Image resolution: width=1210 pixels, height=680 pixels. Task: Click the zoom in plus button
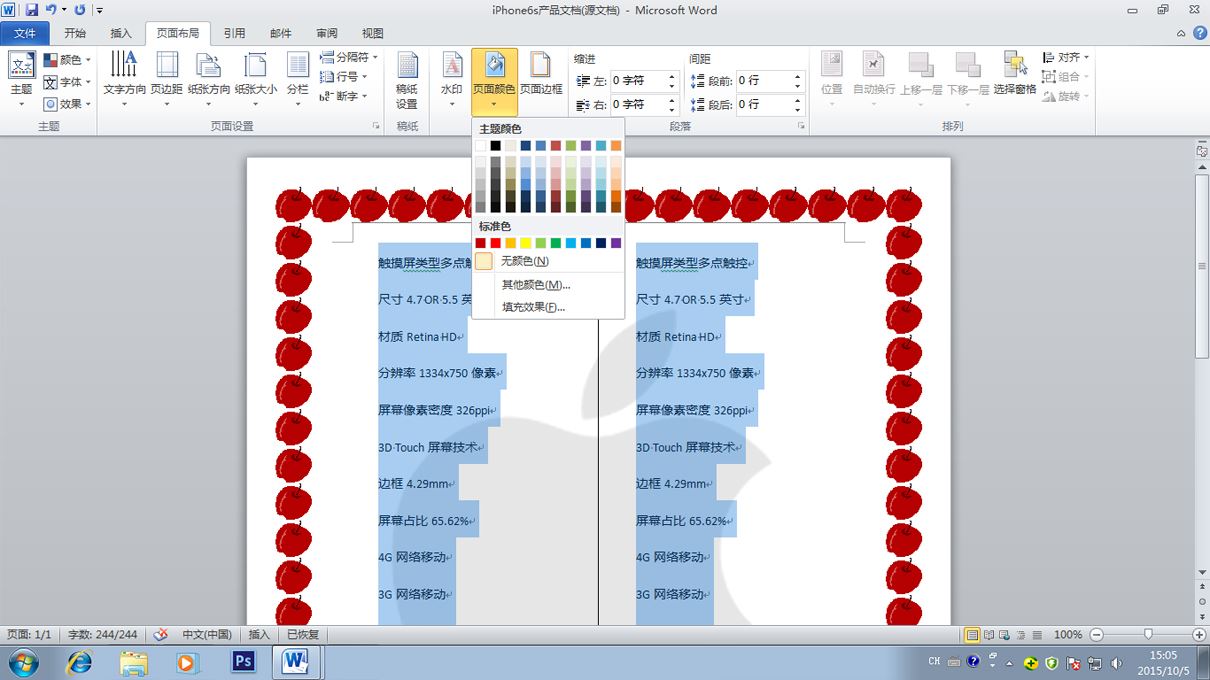tap(1199, 635)
